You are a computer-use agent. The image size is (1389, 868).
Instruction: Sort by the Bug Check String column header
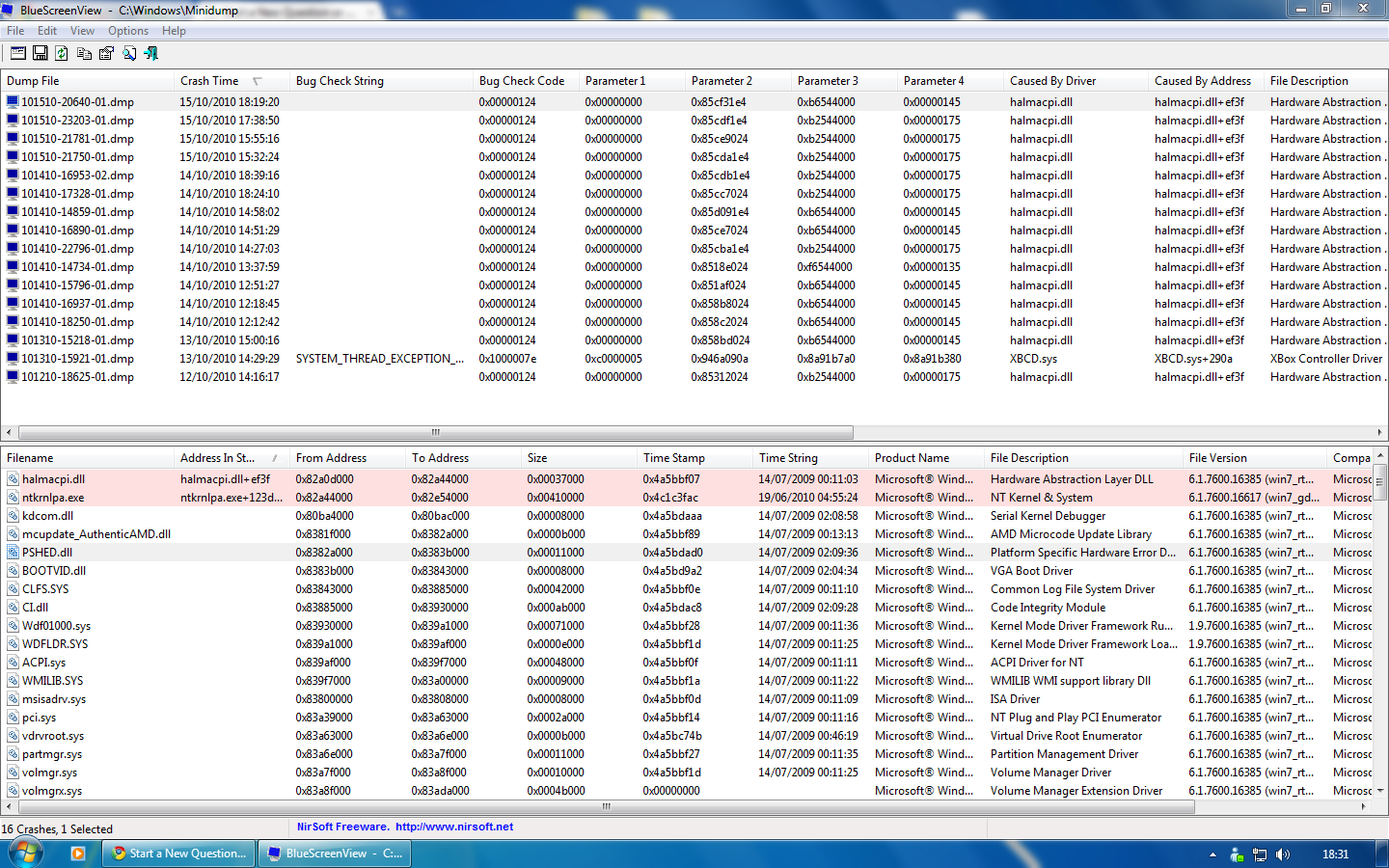pos(380,81)
